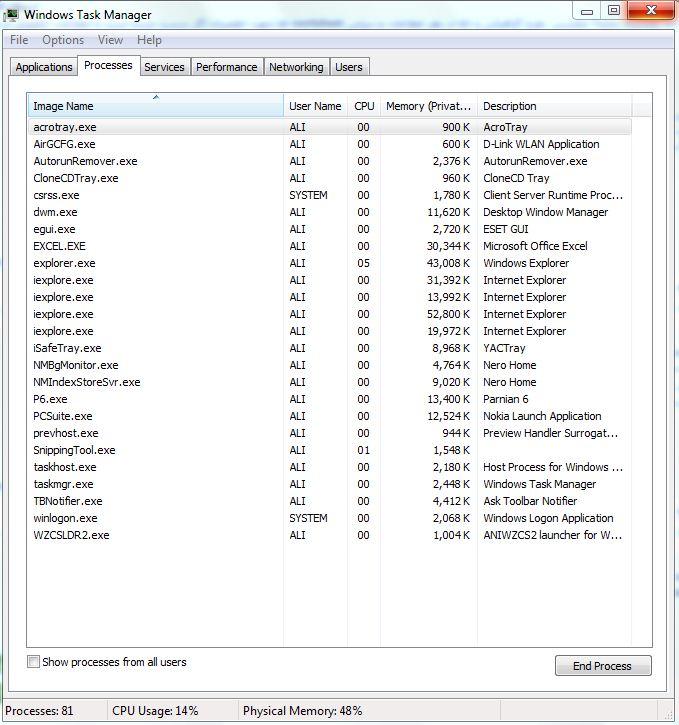The width and height of the screenshot is (679, 725).
Task: Select the PCSuite.exe process
Action: click(330, 416)
